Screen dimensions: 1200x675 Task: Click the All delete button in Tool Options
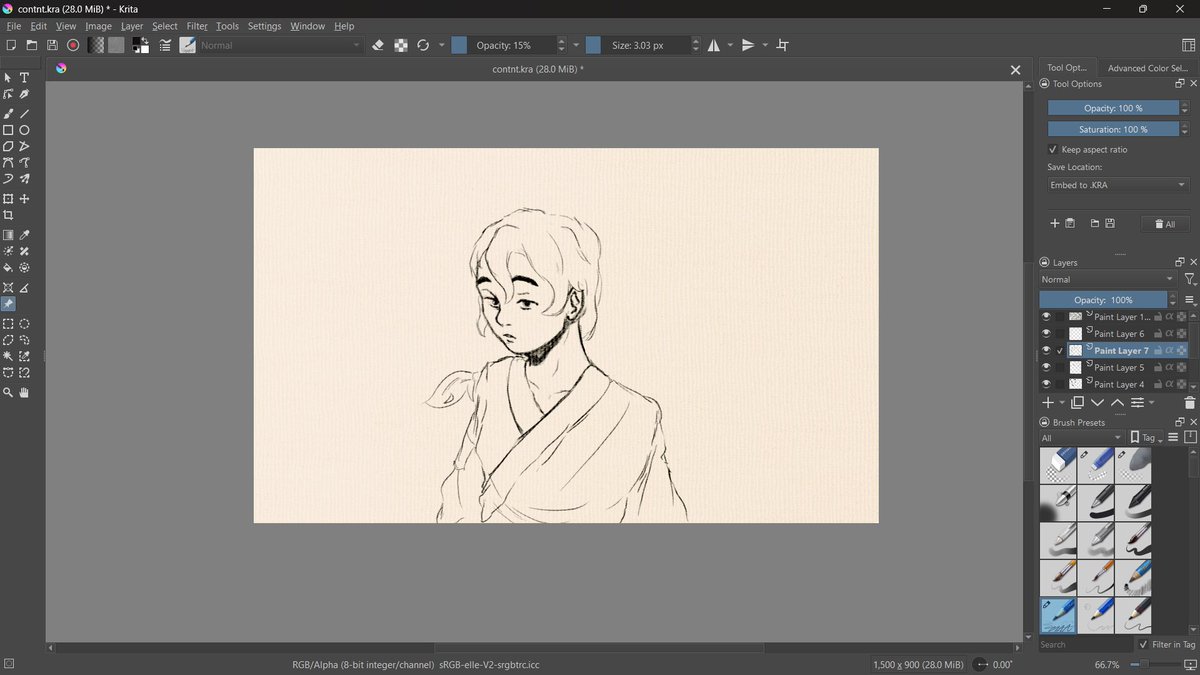(x=1164, y=223)
